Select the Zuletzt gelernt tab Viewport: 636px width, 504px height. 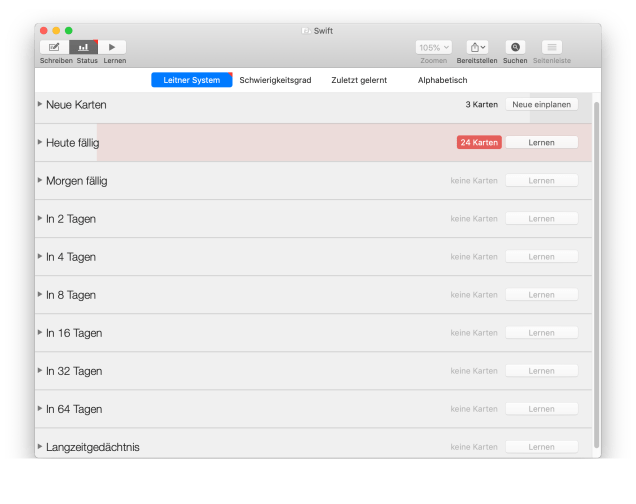tap(359, 80)
